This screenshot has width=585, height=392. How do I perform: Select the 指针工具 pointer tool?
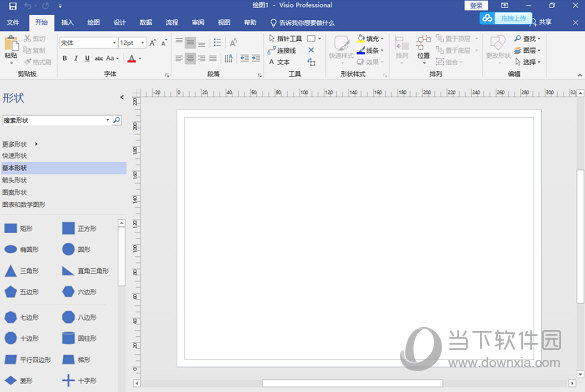(285, 38)
